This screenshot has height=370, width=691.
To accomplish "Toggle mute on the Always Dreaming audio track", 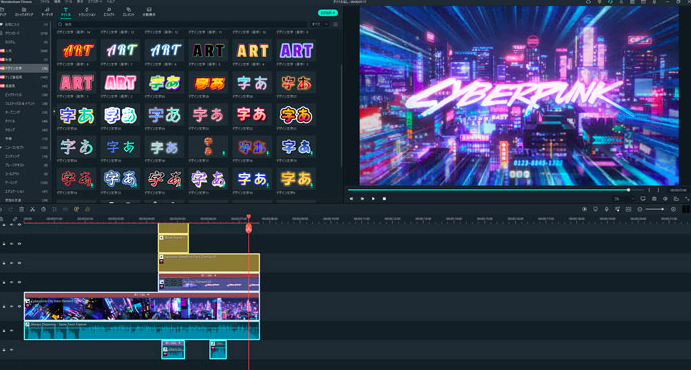I will (x=12, y=330).
